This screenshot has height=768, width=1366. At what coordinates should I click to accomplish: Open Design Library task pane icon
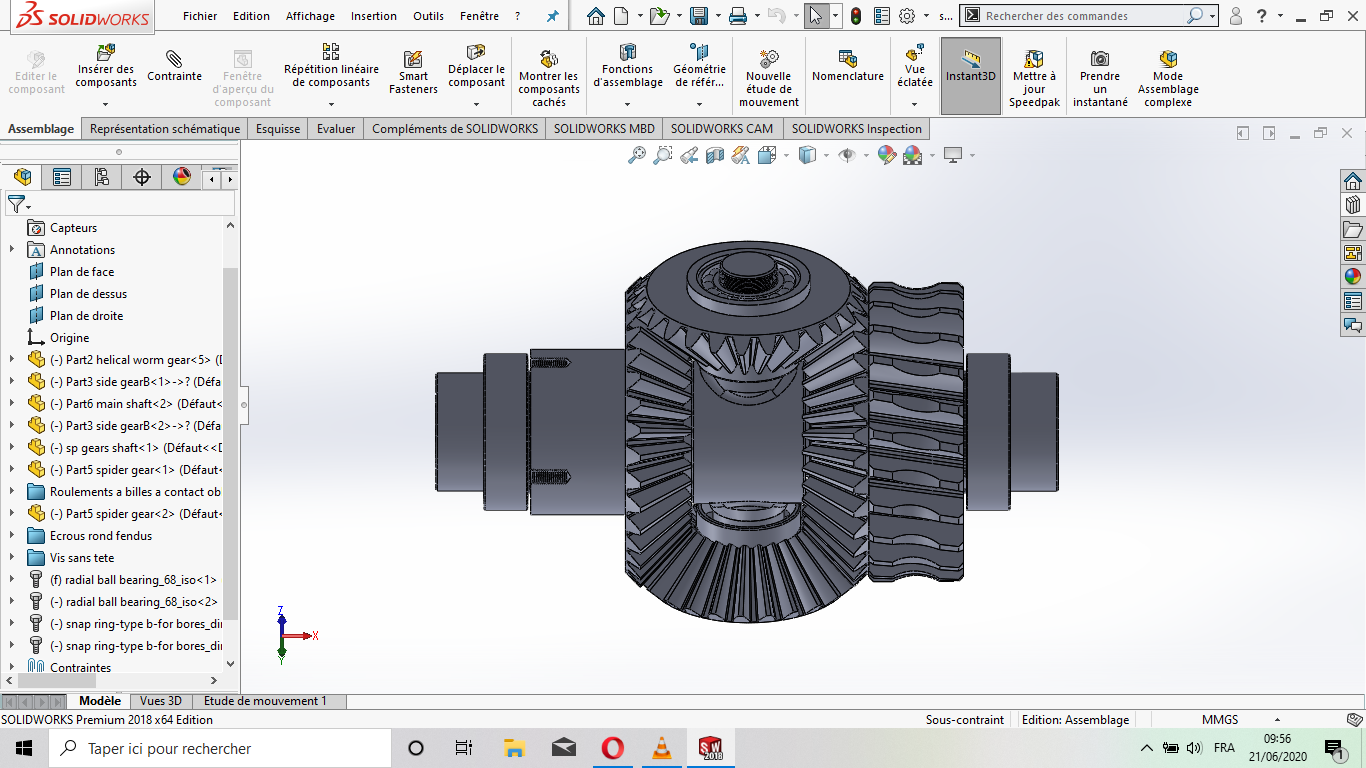point(1353,205)
